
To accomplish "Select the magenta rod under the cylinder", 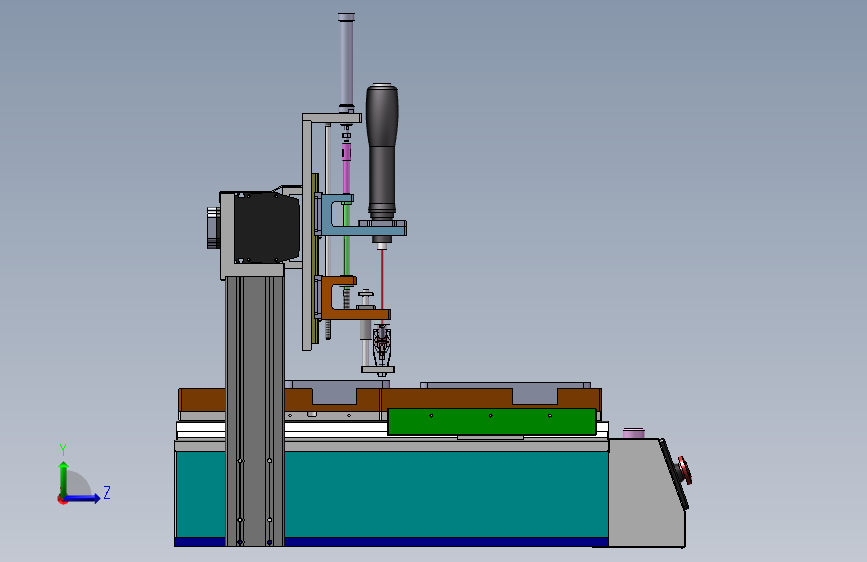I will (346, 169).
